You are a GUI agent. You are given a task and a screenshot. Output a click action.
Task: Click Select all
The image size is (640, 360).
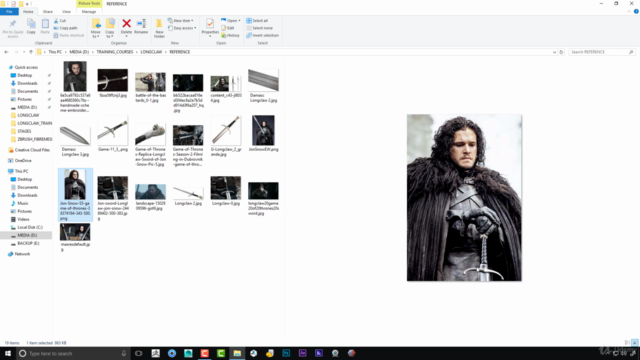(x=257, y=20)
